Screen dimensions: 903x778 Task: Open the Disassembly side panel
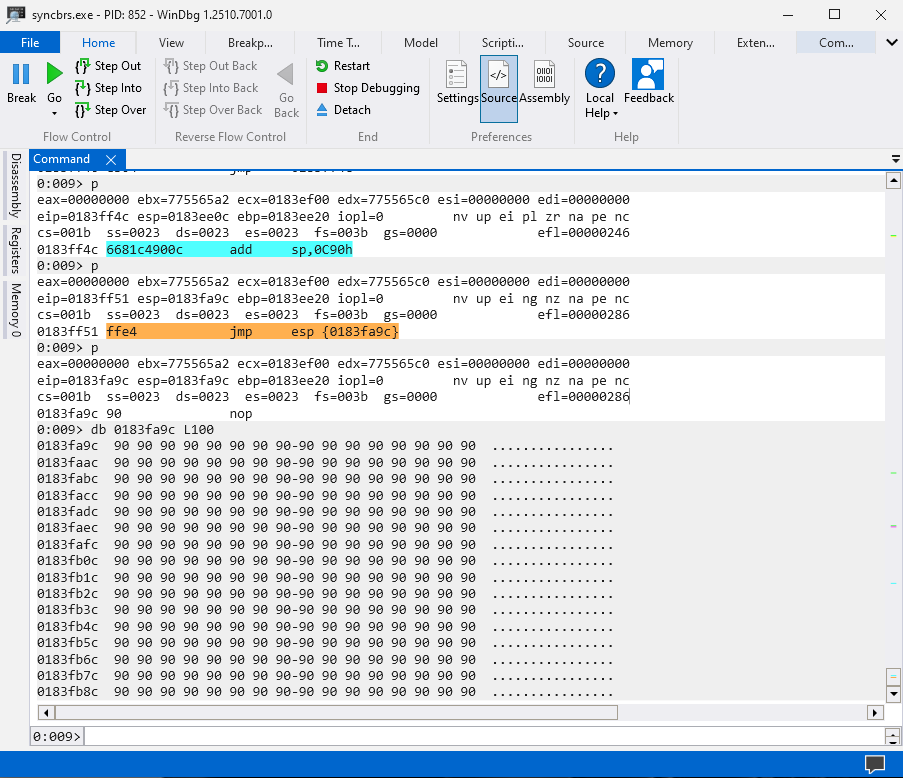click(x=15, y=185)
